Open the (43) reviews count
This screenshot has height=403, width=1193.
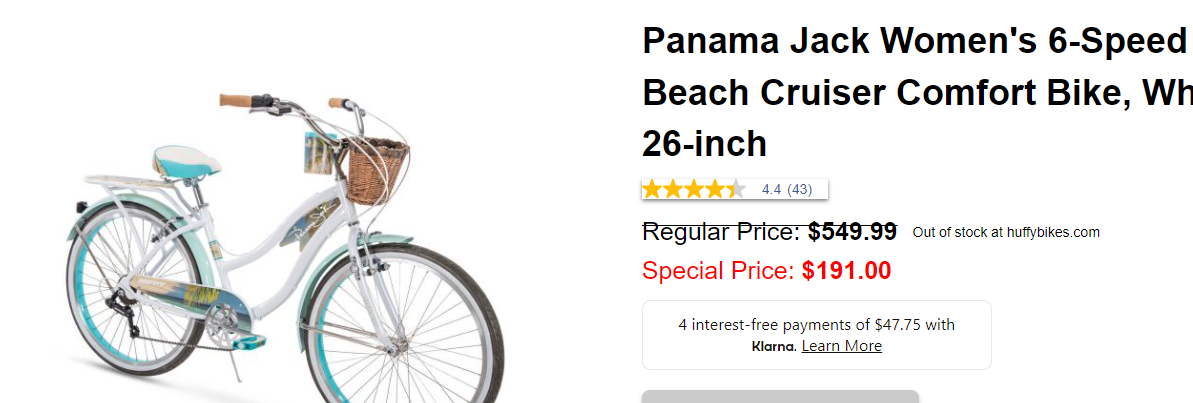coord(799,189)
